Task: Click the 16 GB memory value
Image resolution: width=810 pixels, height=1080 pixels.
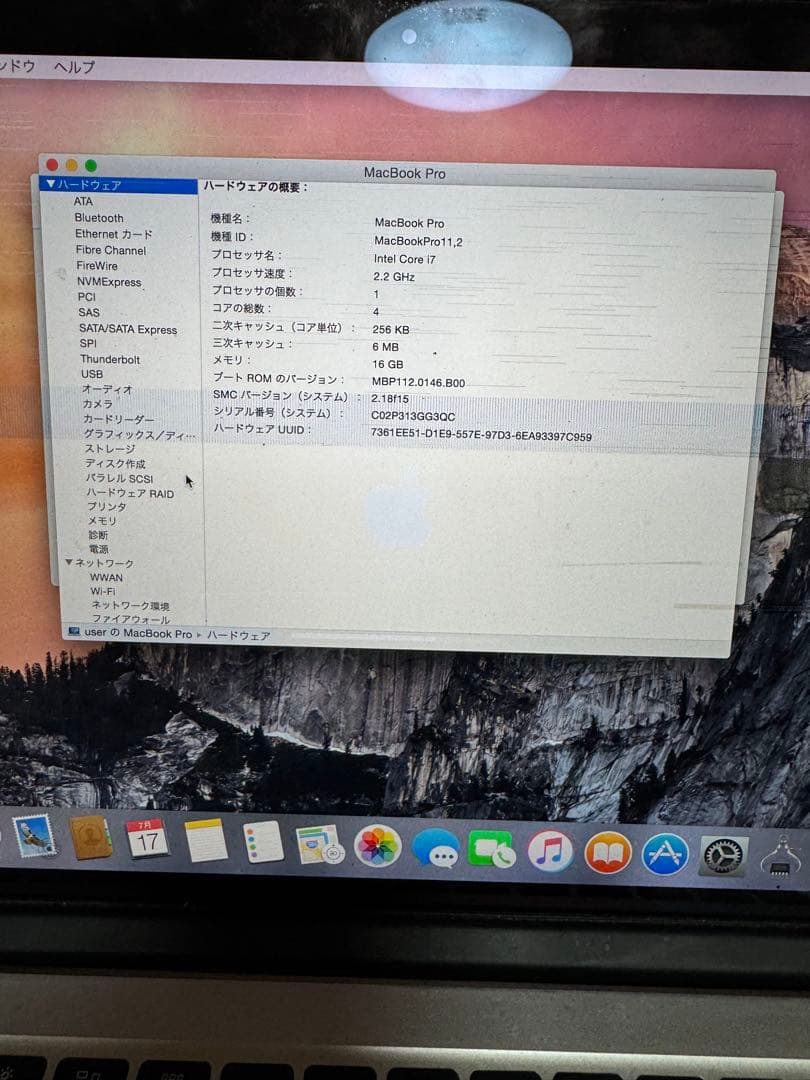Action: coord(388,364)
